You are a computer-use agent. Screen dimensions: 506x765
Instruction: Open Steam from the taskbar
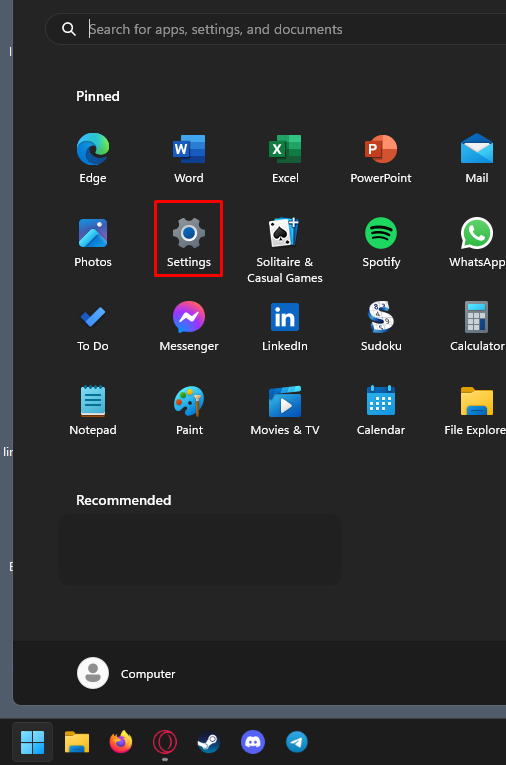(x=208, y=742)
